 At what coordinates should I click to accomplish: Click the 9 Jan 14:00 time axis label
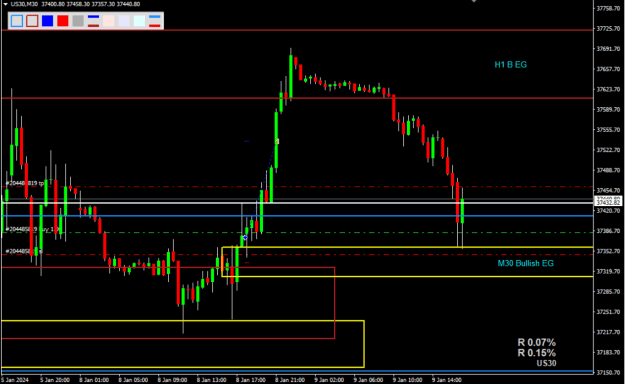[447, 380]
